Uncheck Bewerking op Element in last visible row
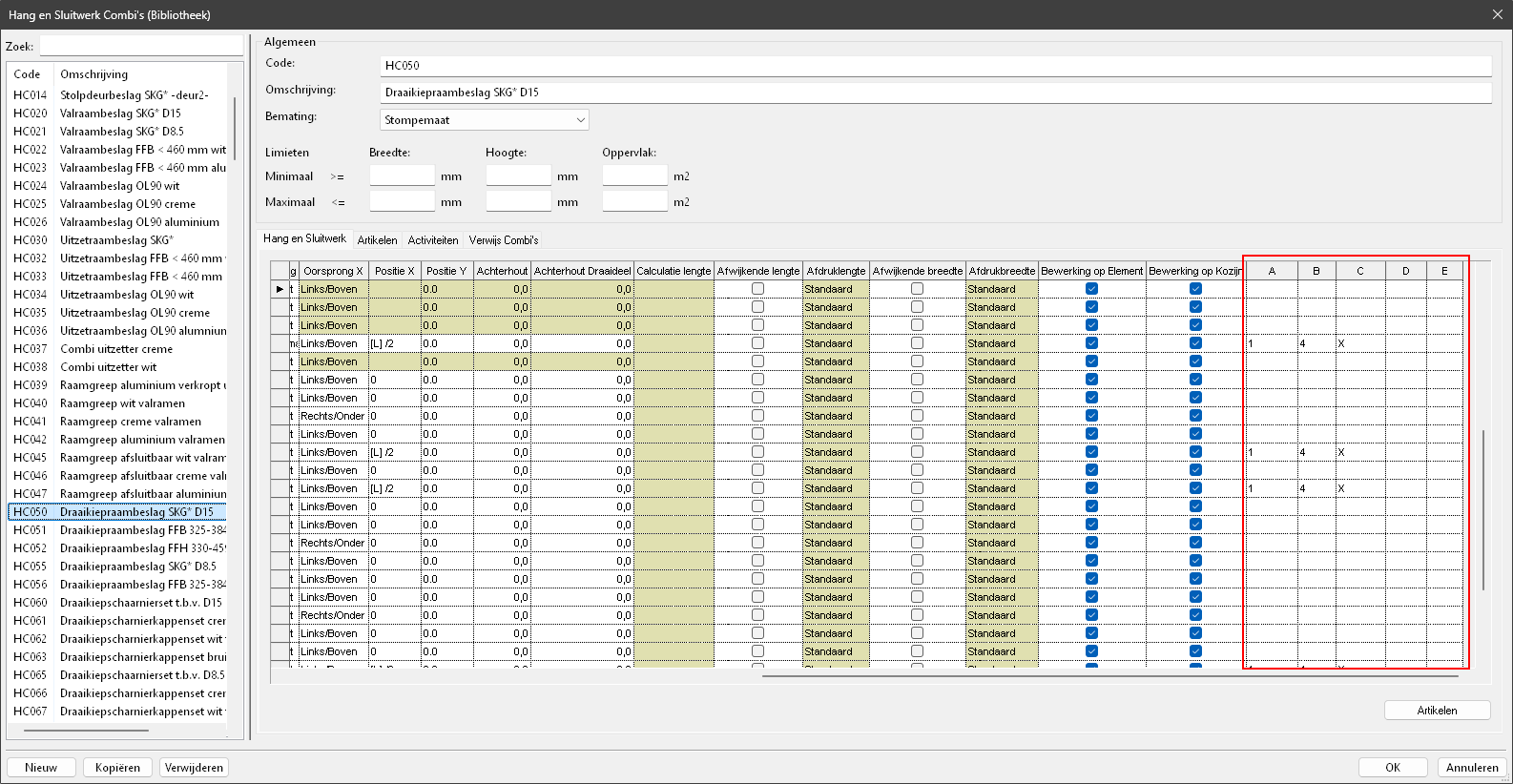Image resolution: width=1513 pixels, height=784 pixels. coord(1091,651)
